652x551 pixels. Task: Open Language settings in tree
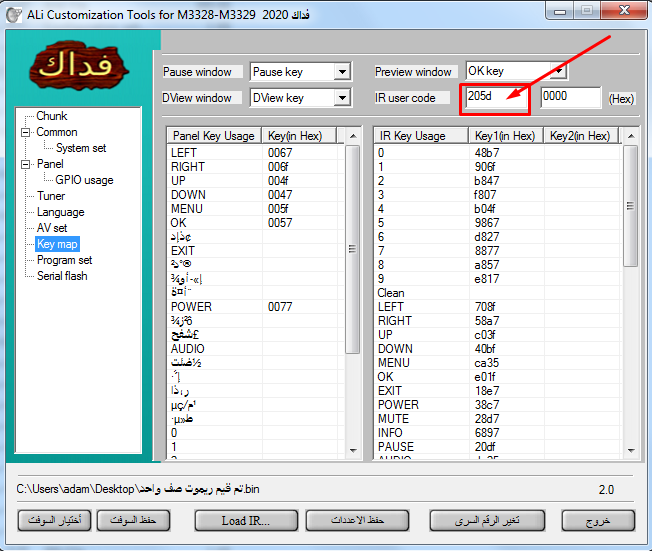(61, 212)
